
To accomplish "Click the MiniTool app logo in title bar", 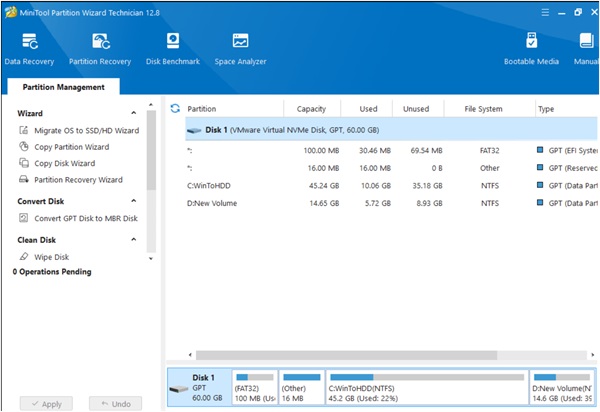I will [11, 12].
